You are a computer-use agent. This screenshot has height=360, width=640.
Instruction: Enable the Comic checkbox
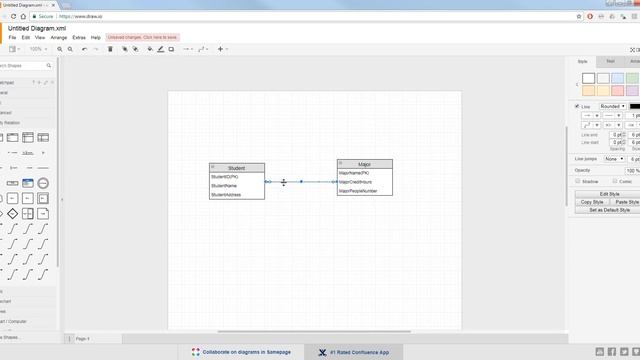click(x=615, y=181)
